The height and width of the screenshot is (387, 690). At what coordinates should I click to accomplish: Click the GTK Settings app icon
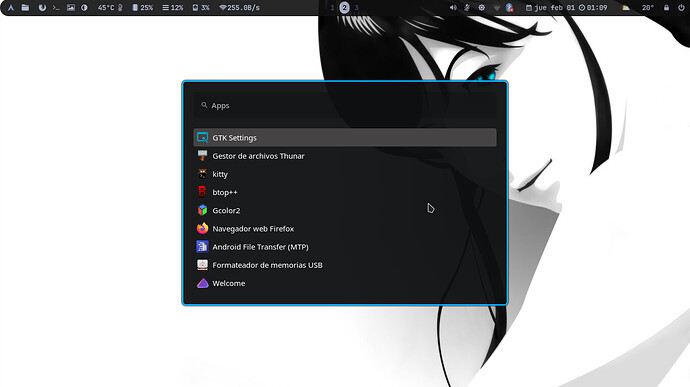pos(202,137)
